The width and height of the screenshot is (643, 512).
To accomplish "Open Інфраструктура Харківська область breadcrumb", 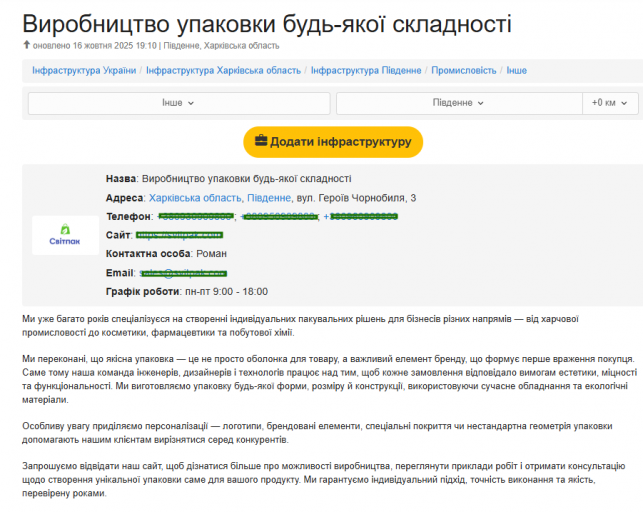I will [x=223, y=71].
